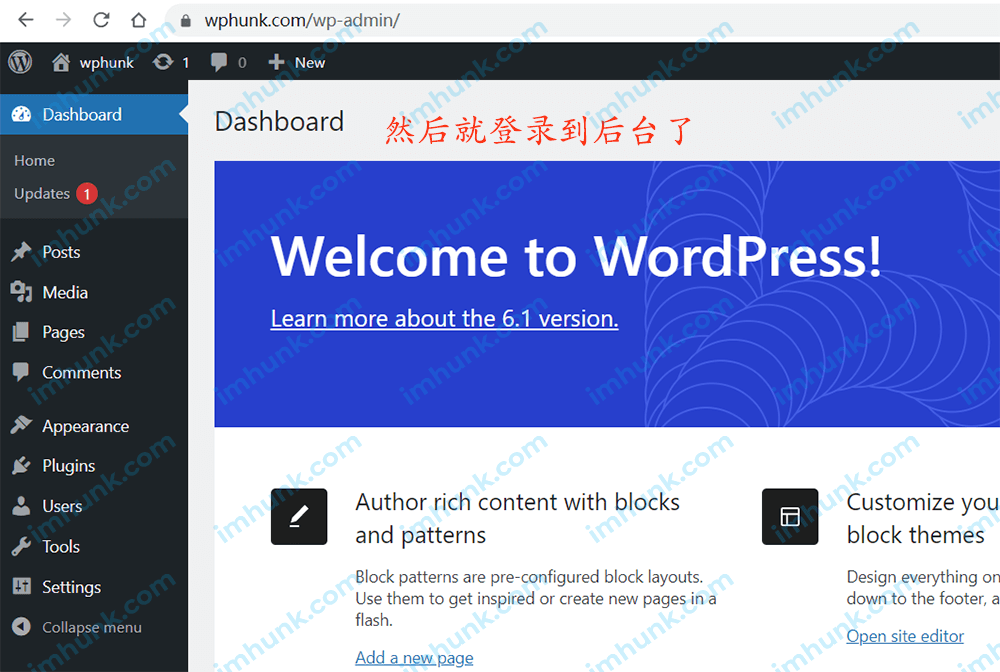Click the 0 comments count
1000x672 pixels.
coord(242,62)
